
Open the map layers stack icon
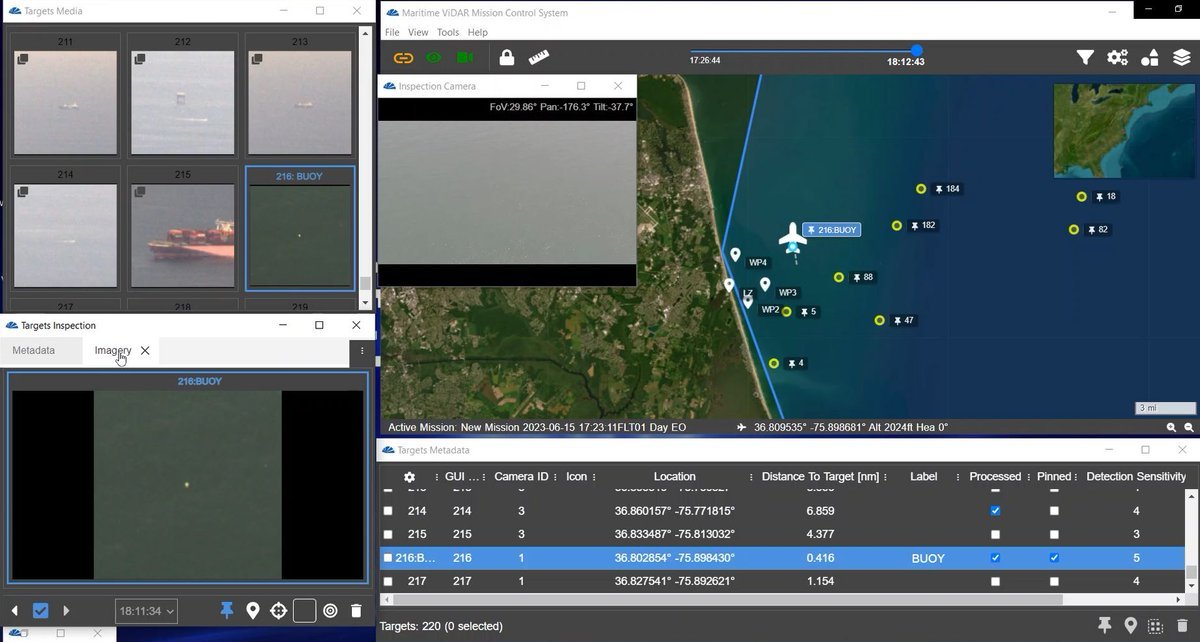pyautogui.click(x=1181, y=58)
